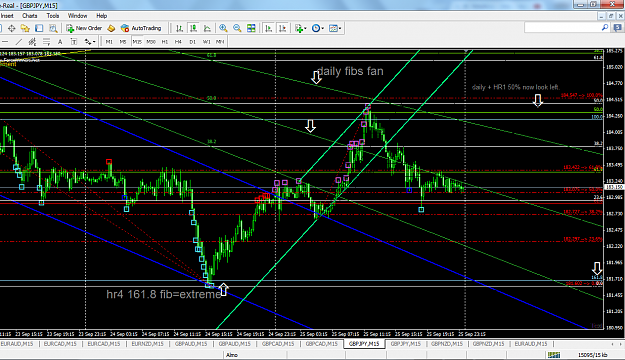Image resolution: width=625 pixels, height=360 pixels.
Task: Select the text label tool
Action: point(74,42)
